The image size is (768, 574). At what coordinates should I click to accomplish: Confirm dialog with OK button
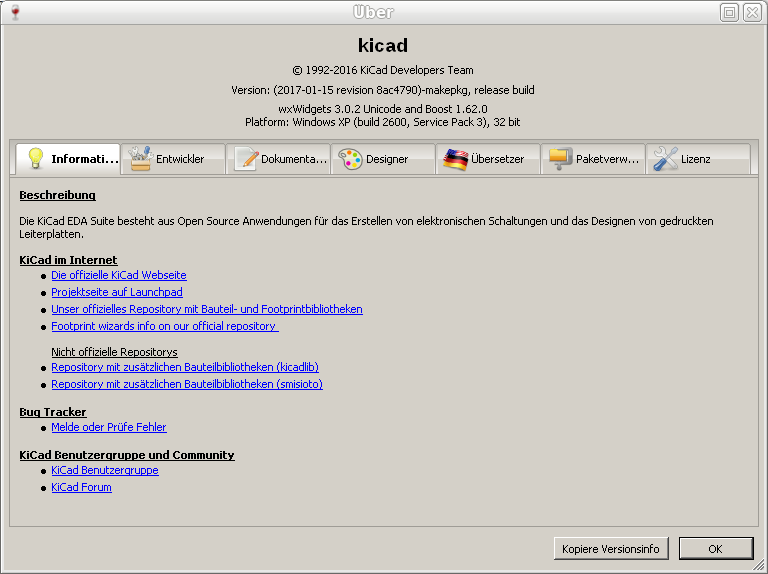(x=716, y=549)
